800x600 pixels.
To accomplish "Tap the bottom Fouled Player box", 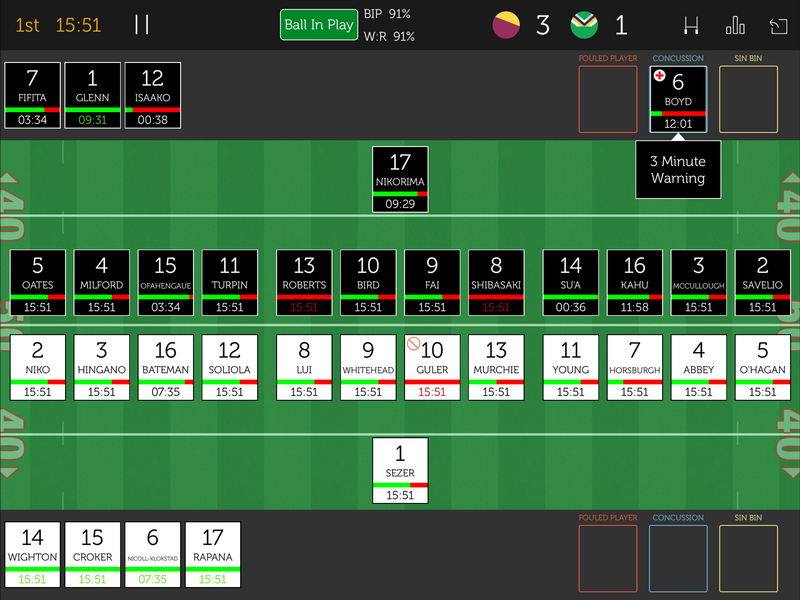I will click(x=608, y=559).
